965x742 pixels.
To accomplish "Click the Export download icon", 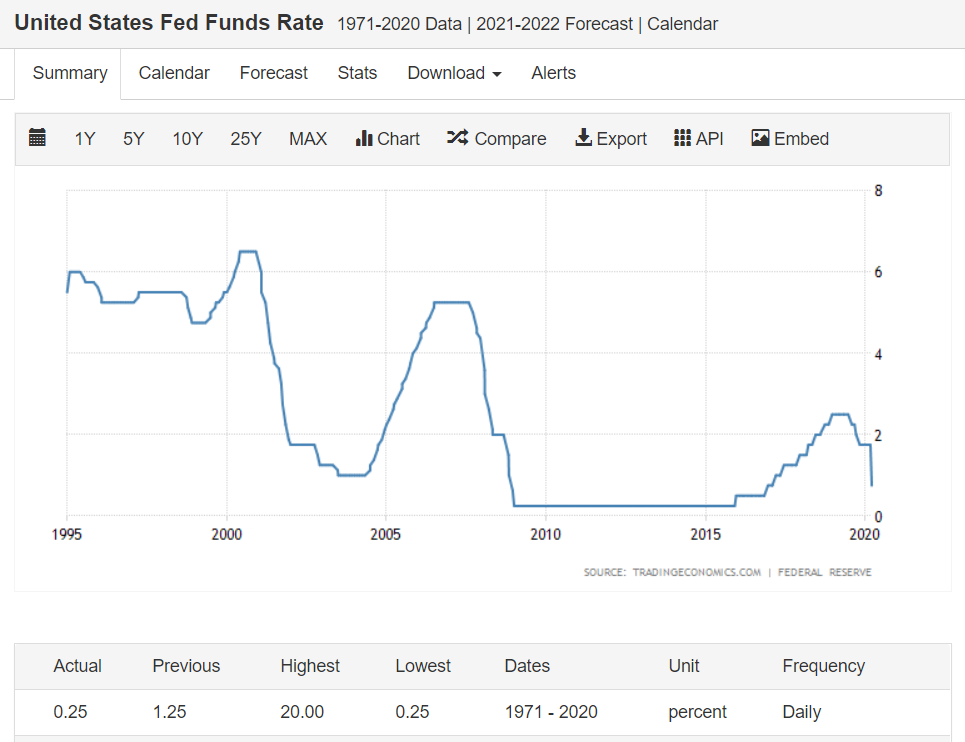I will [584, 138].
